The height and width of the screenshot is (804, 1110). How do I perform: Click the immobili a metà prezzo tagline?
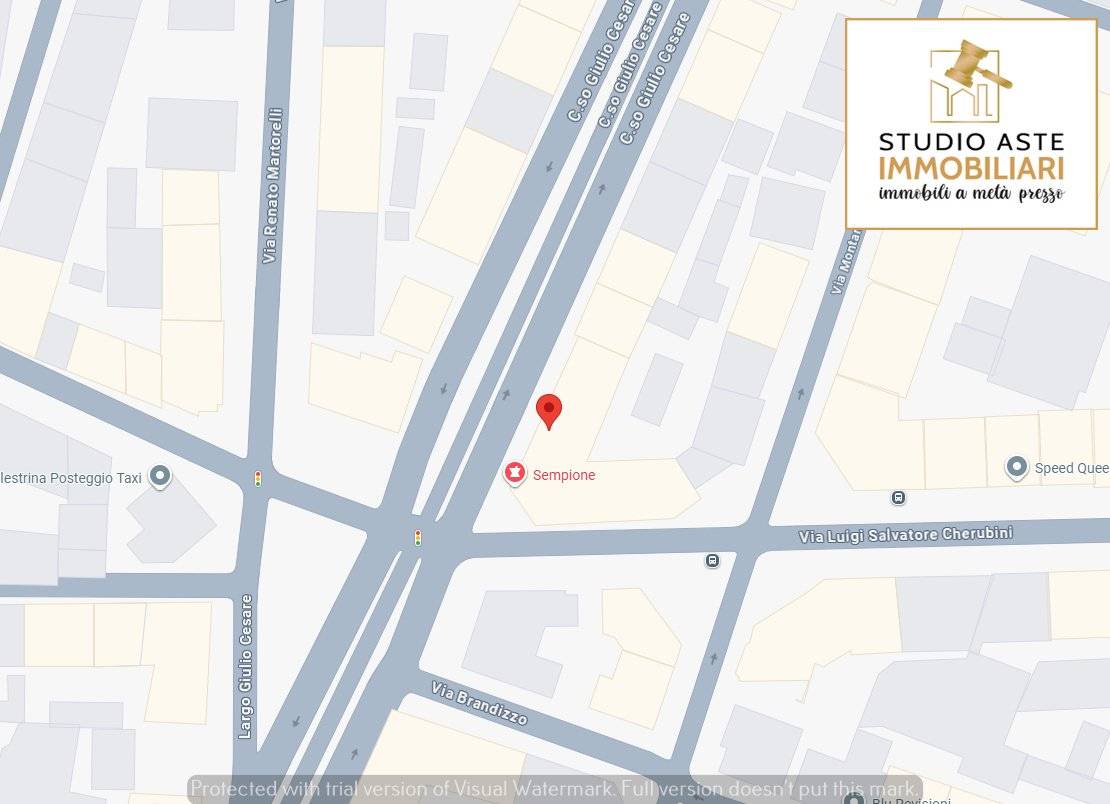click(x=971, y=193)
